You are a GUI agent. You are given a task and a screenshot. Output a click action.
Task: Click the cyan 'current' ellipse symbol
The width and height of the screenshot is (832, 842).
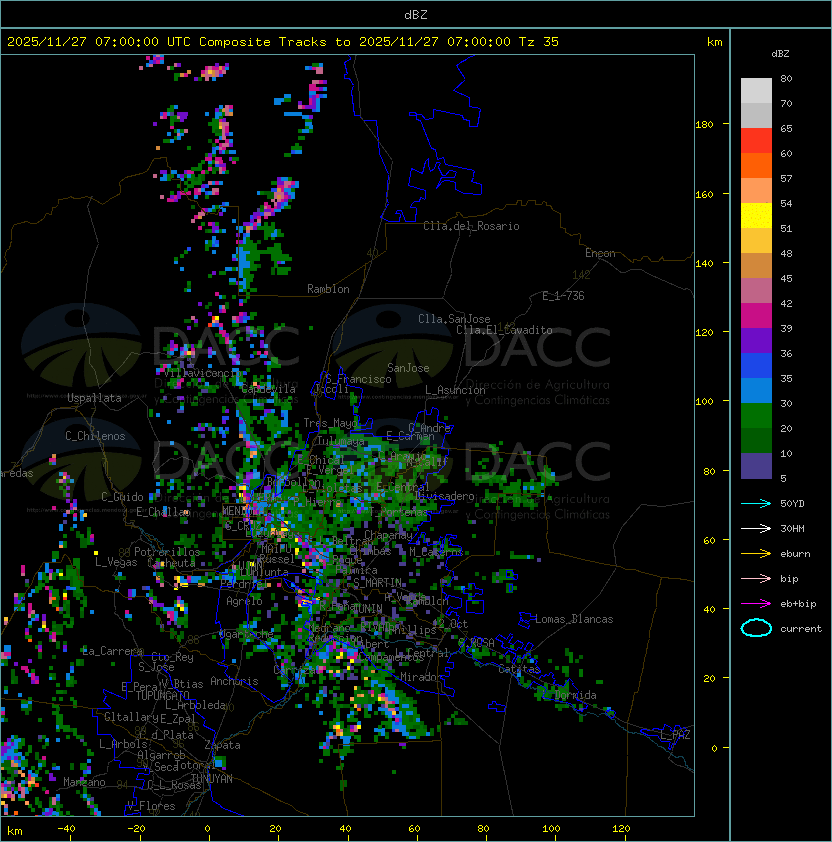[x=756, y=628]
